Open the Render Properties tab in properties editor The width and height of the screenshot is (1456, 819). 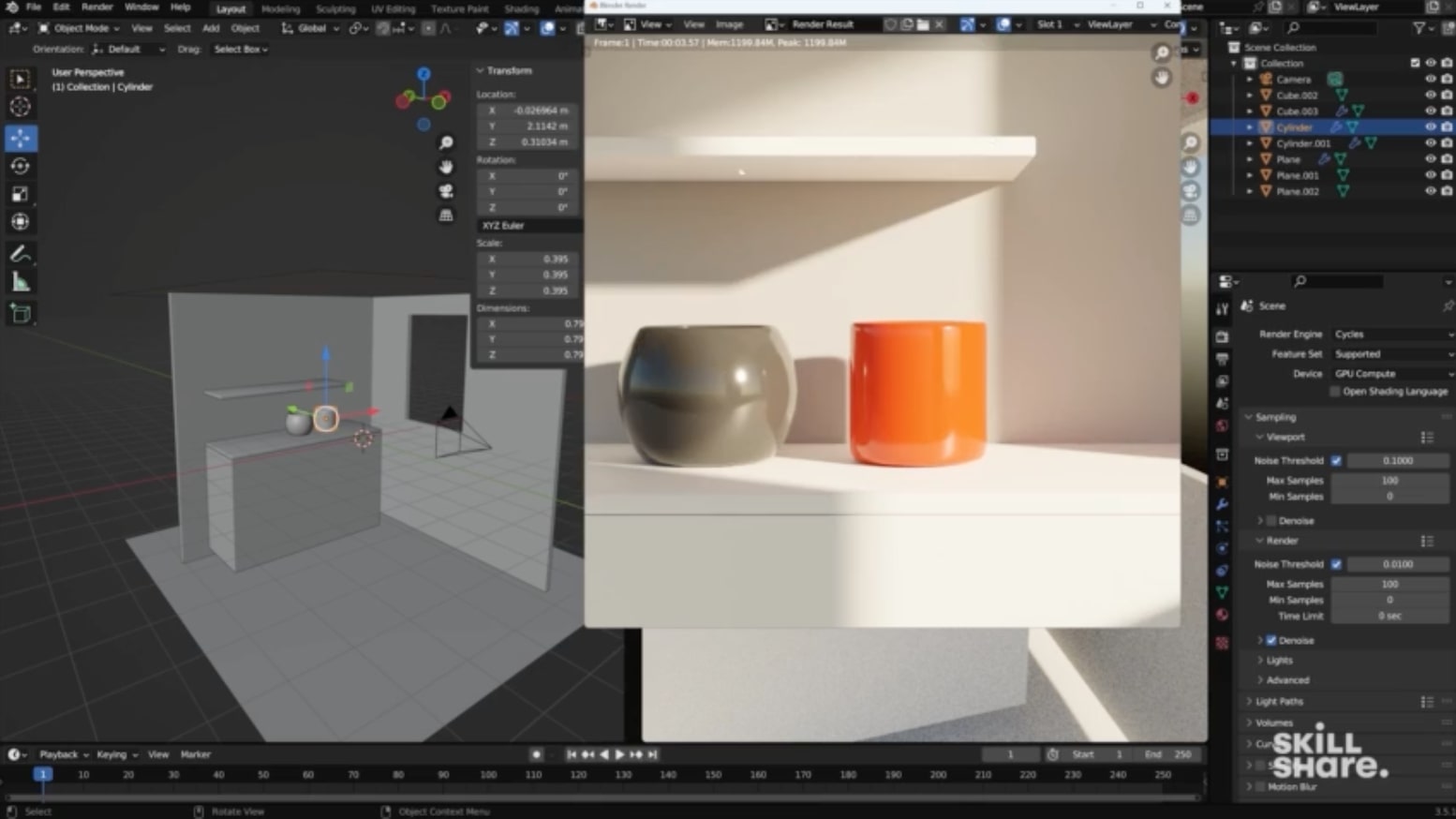coord(1221,335)
